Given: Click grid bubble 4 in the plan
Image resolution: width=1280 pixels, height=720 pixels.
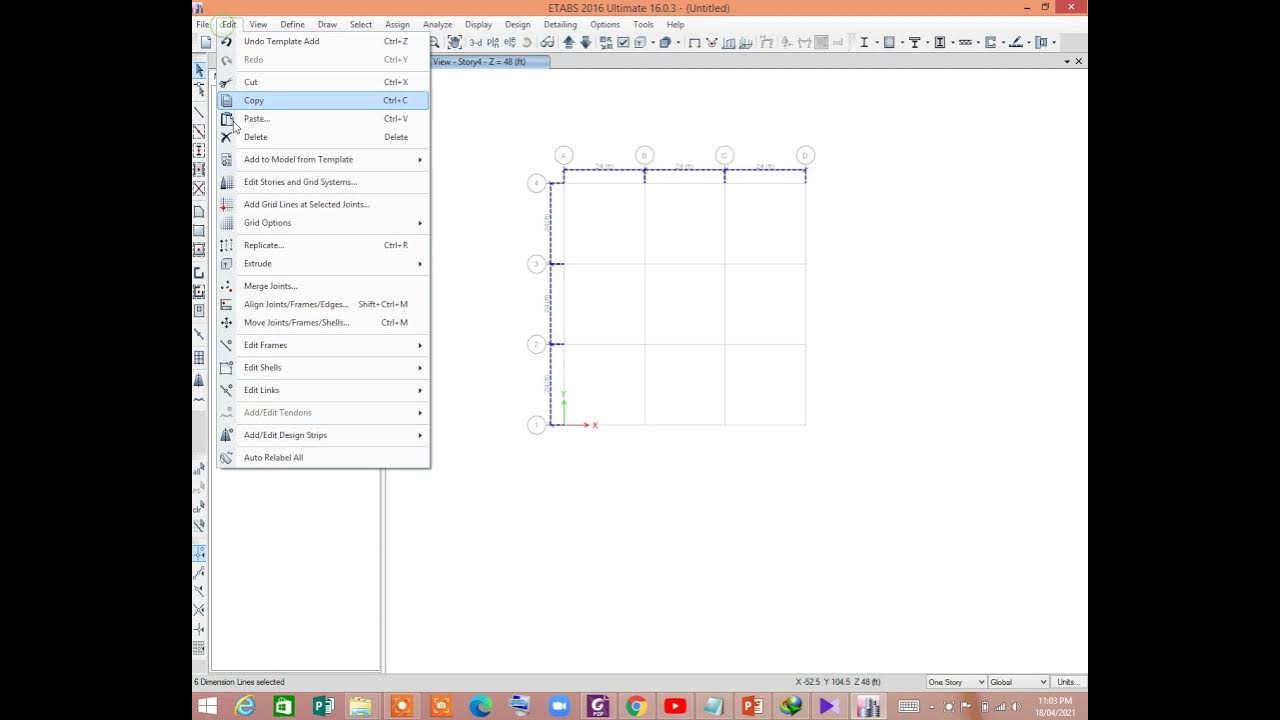Looking at the screenshot, I should point(536,183).
